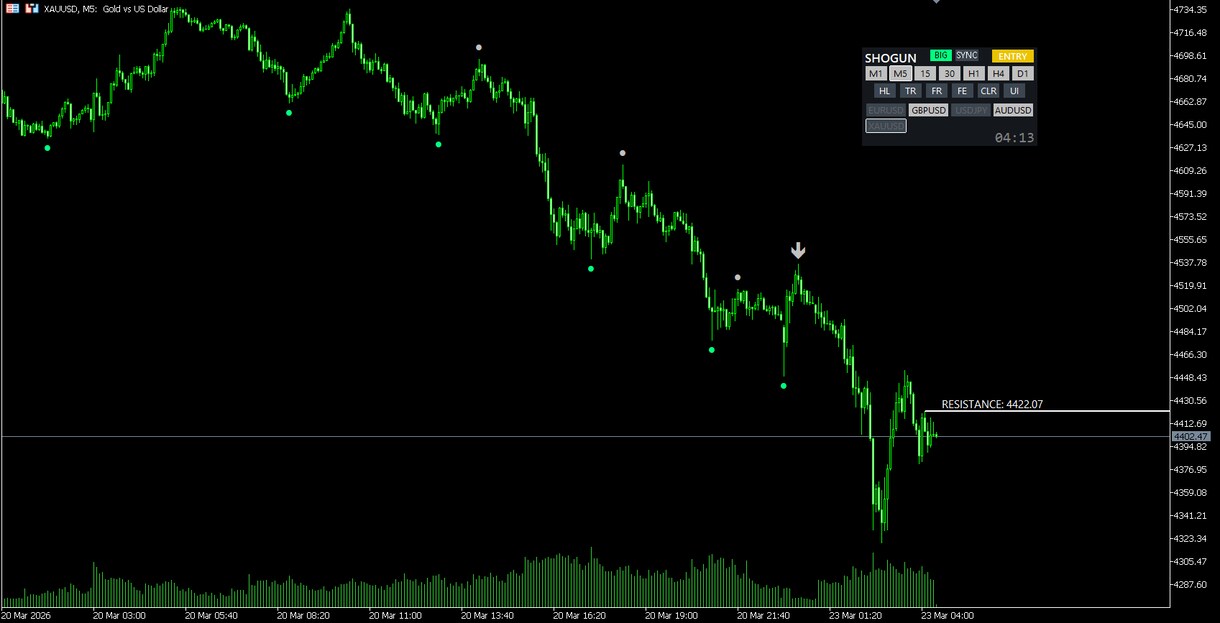Switch to M1 timeframe
Screen dimensions: 1220x623
pyautogui.click(x=876, y=74)
